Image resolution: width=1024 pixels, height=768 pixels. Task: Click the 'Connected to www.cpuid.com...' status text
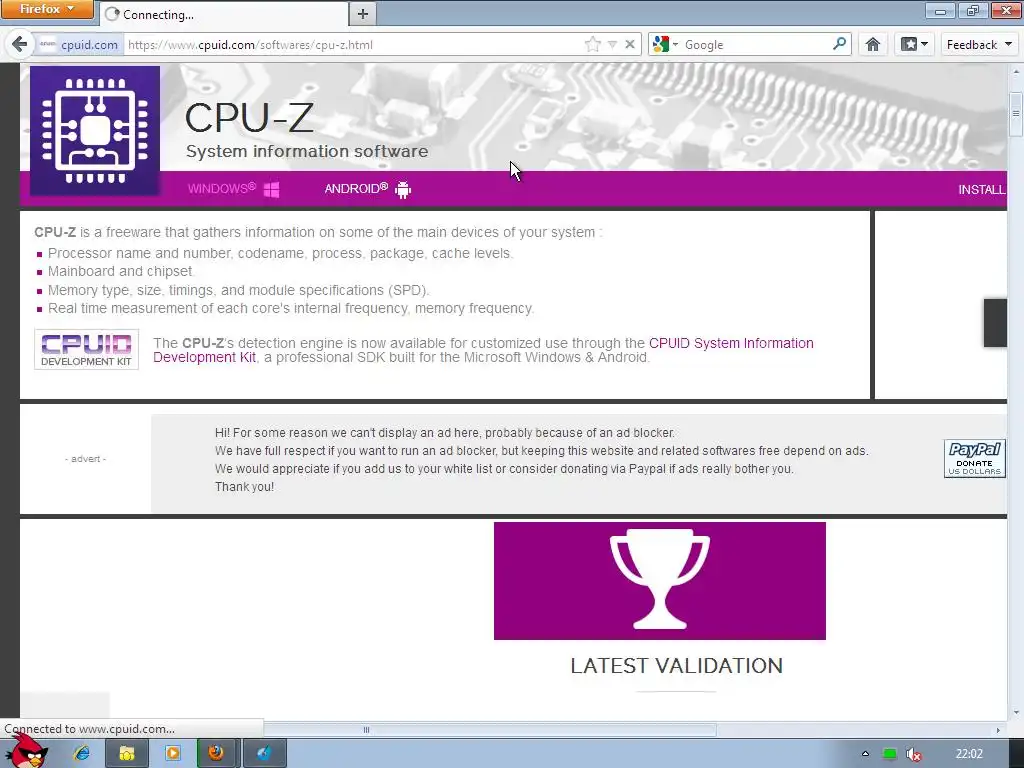coord(89,729)
